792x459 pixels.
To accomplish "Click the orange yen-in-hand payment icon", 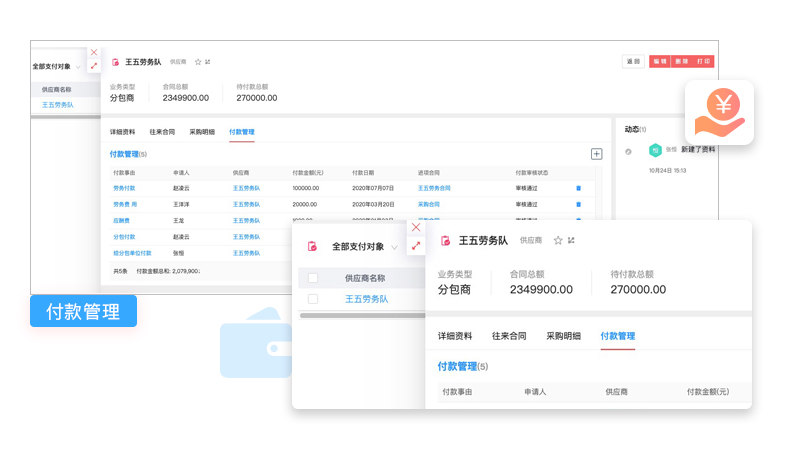I will pos(719,112).
